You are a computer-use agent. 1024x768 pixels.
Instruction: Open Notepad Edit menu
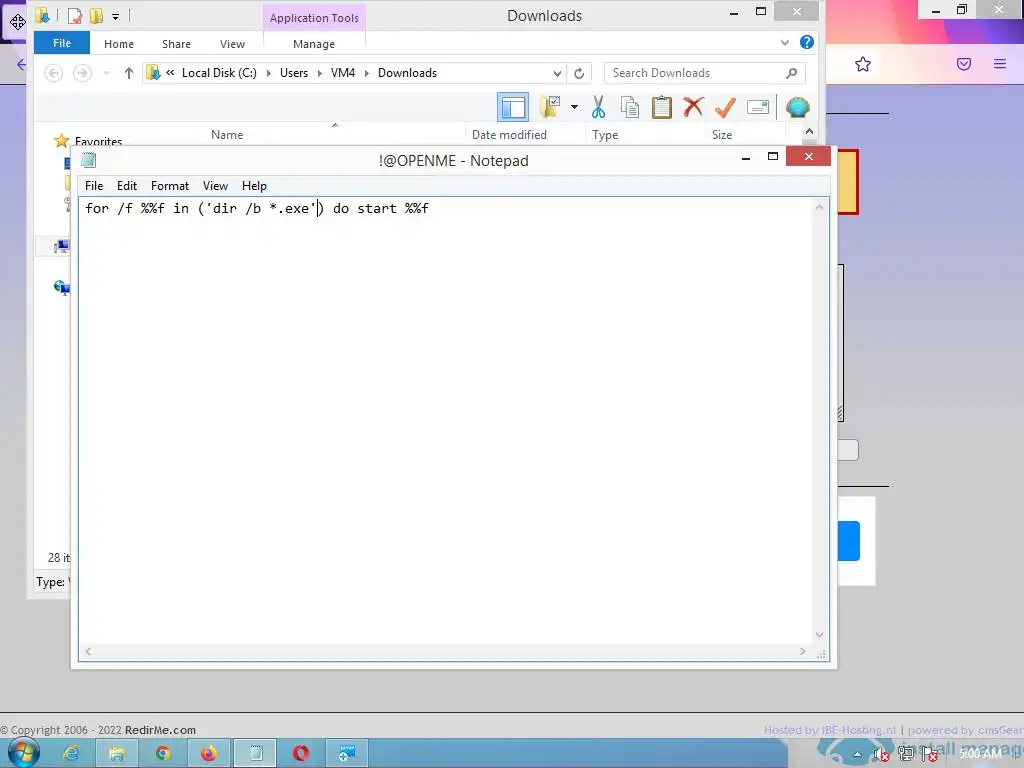coord(127,186)
